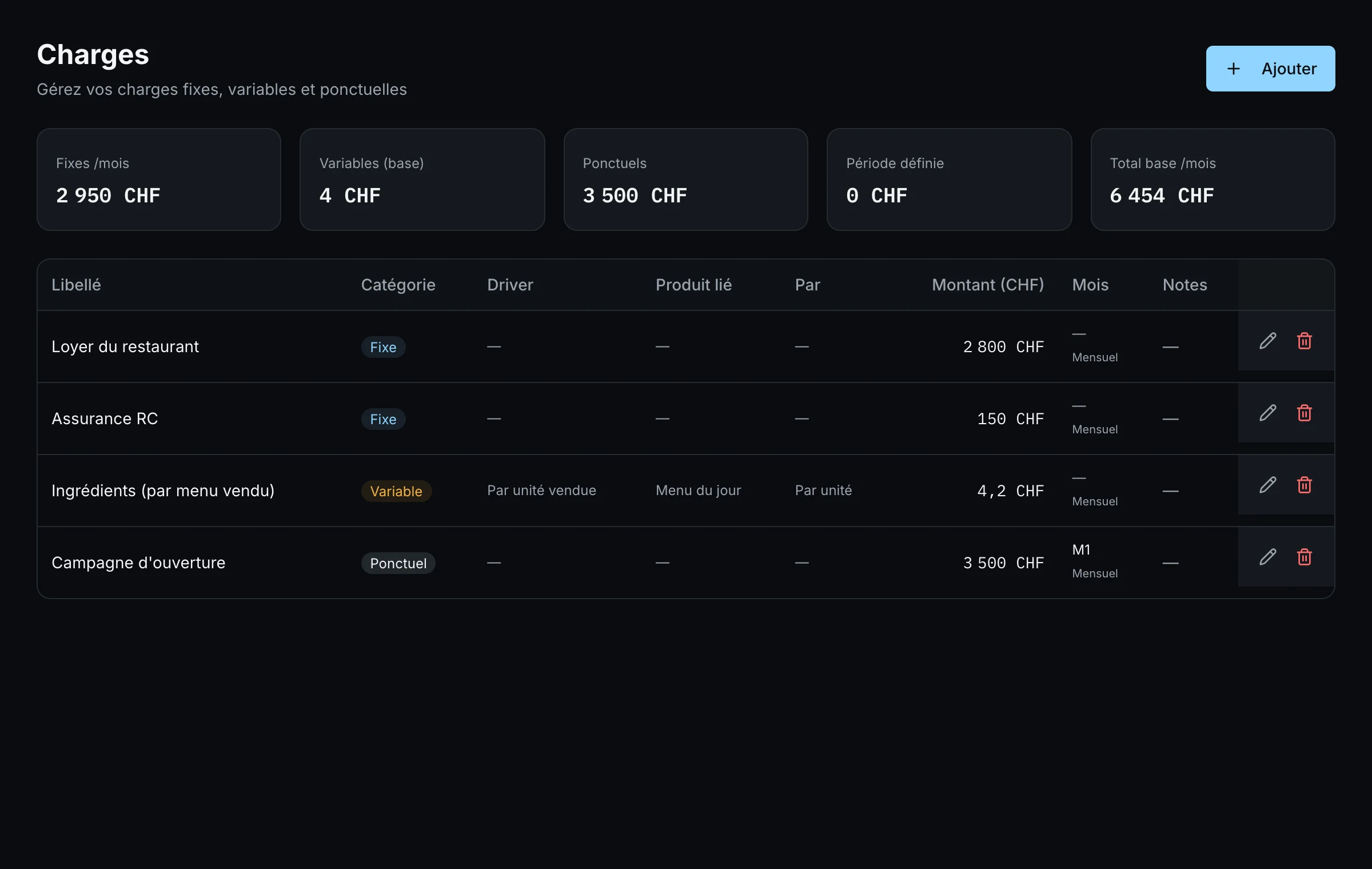Edit the Ingrédients (par menu vendu) row
This screenshot has height=869, width=1372.
tap(1267, 485)
